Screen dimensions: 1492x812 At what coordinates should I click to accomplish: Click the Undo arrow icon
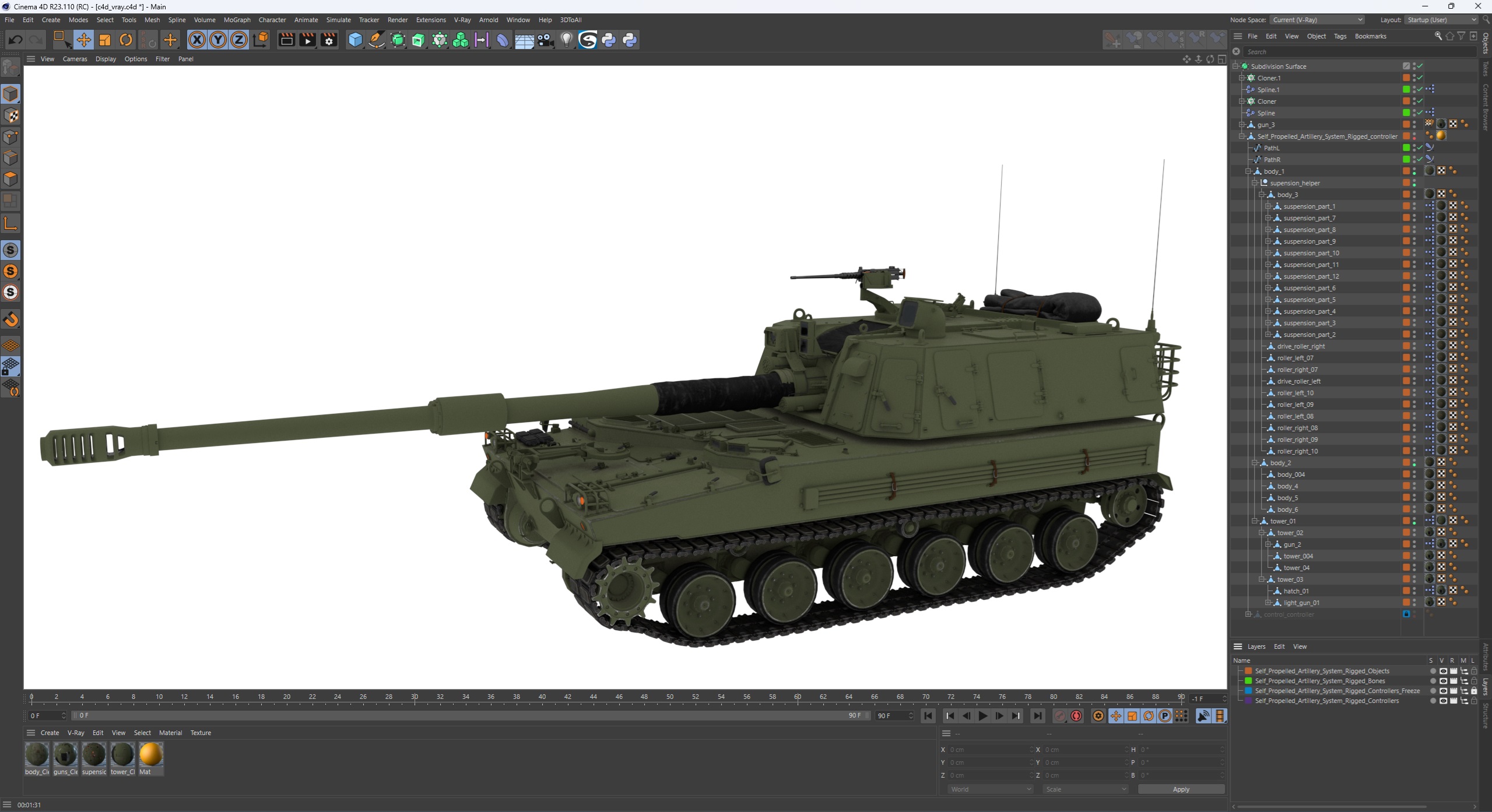tap(16, 40)
